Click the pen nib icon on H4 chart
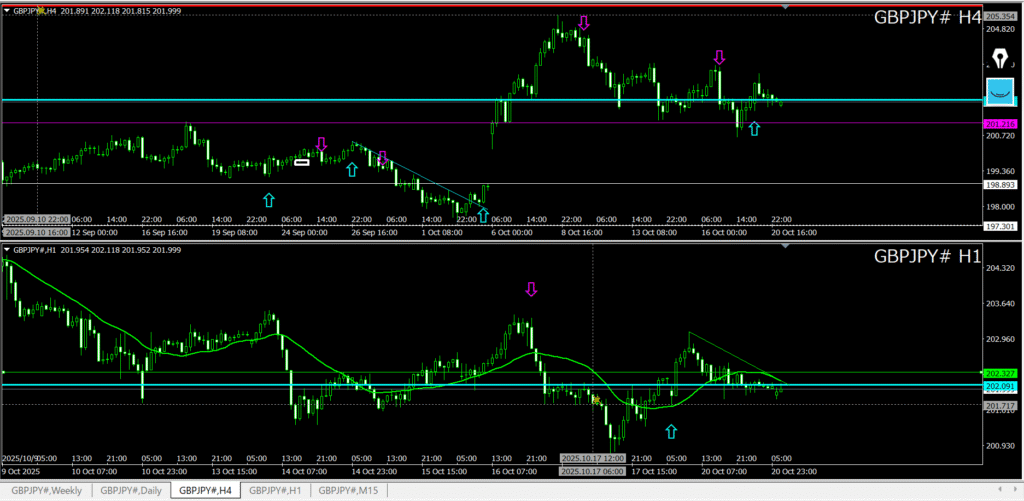Viewport: 1024px width, 501px height. [x=999, y=57]
